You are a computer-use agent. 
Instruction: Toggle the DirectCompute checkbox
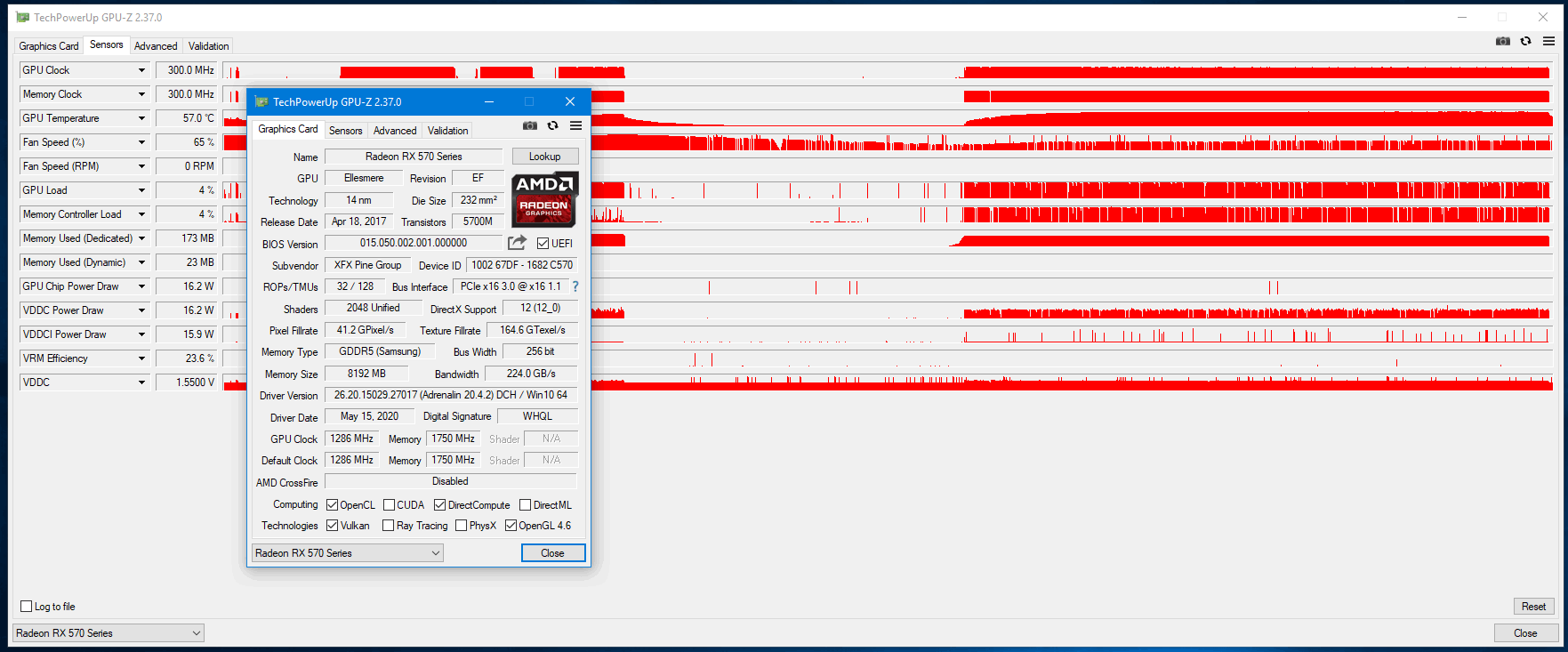click(x=439, y=505)
